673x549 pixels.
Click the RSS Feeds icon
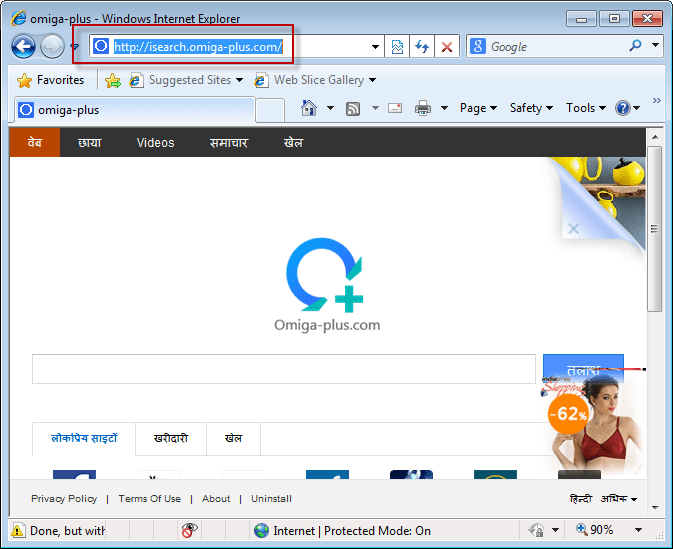coord(353,109)
